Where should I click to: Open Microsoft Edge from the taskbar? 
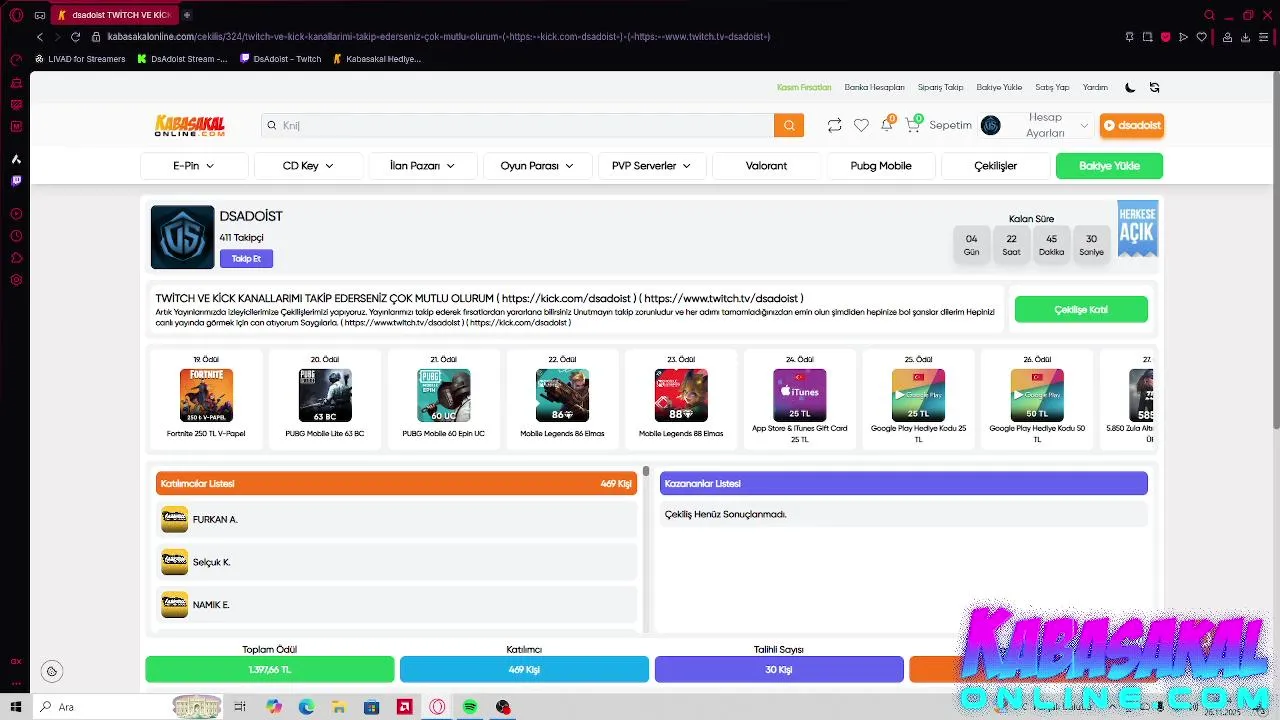[x=306, y=707]
